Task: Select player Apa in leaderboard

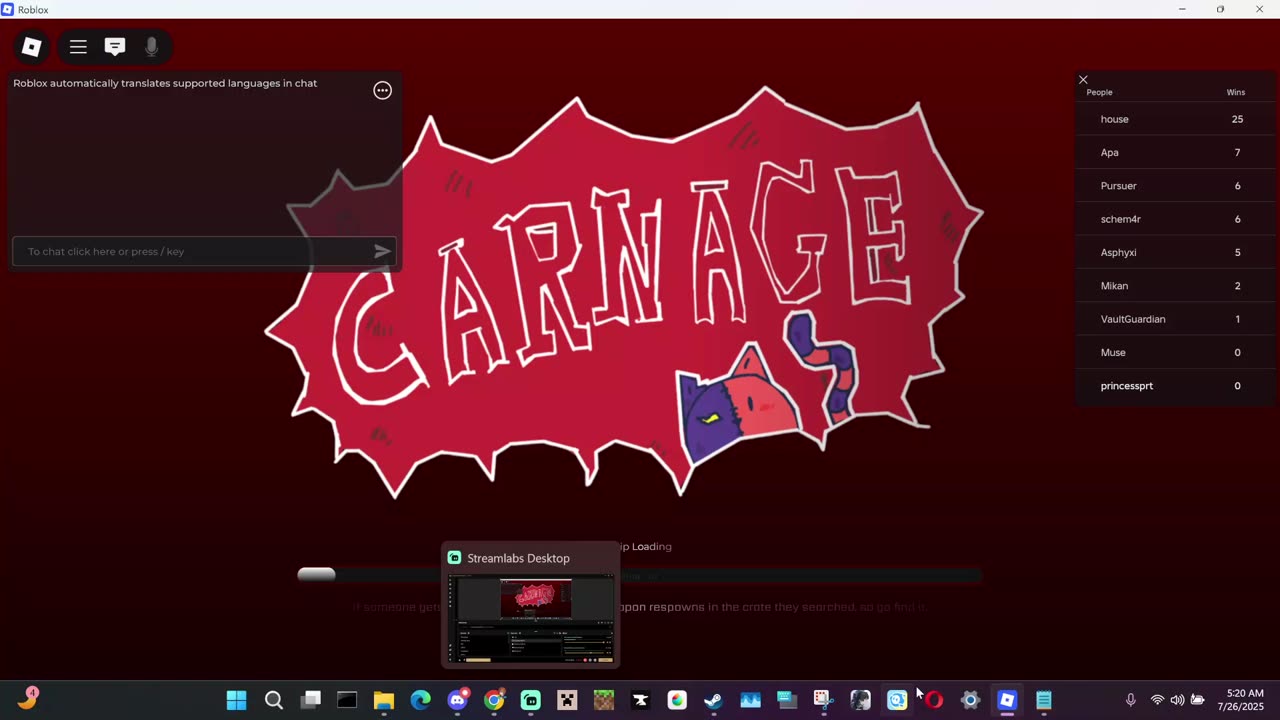Action: click(1177, 152)
